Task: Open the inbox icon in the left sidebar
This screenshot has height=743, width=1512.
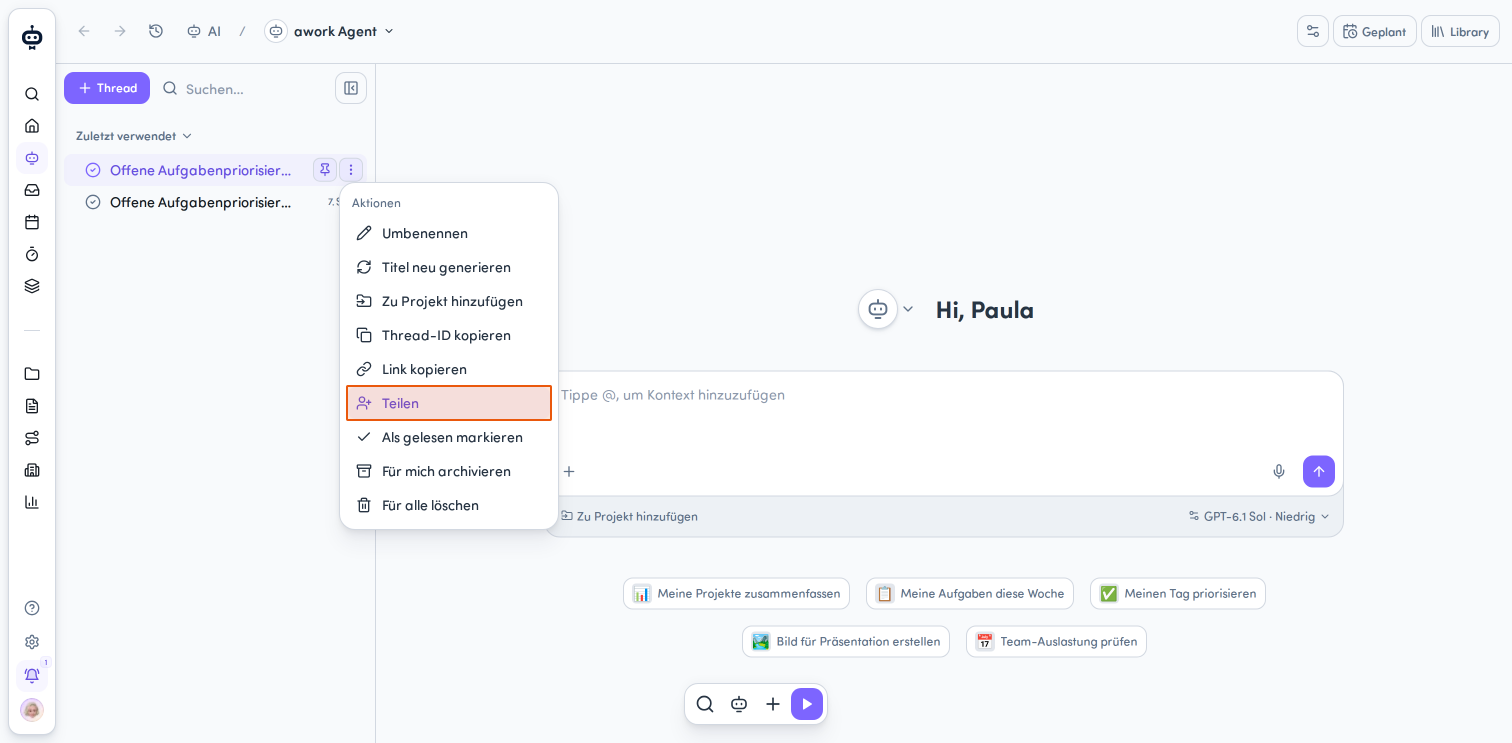Action: (32, 190)
